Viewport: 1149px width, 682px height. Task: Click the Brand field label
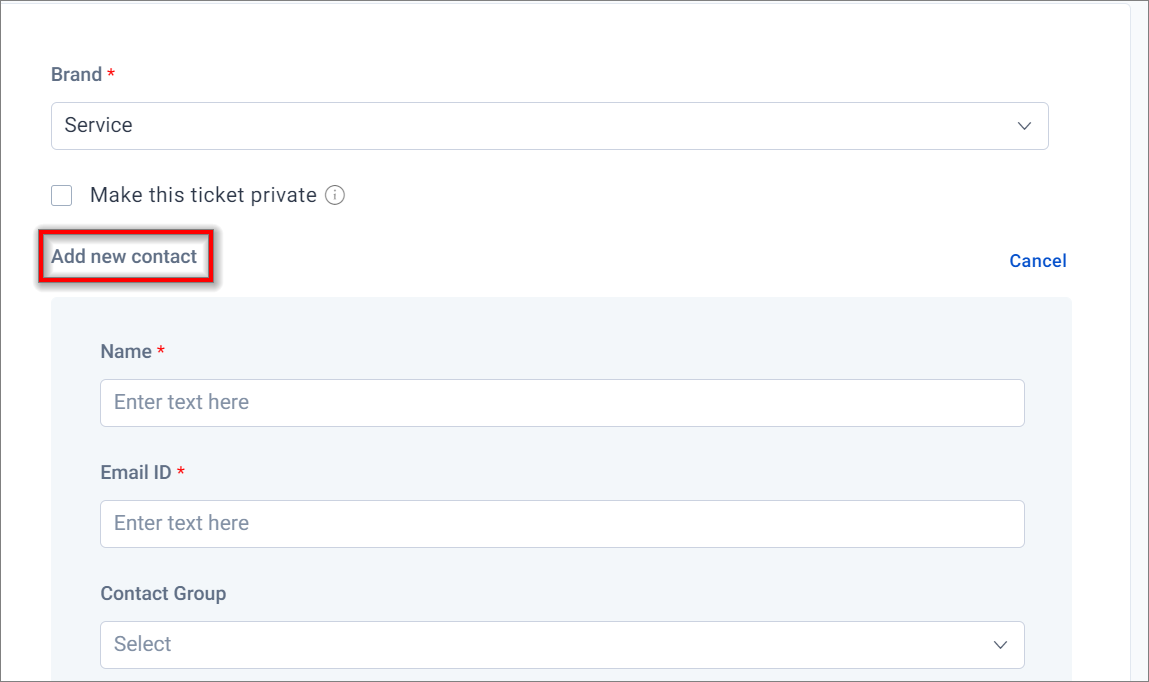click(x=76, y=75)
